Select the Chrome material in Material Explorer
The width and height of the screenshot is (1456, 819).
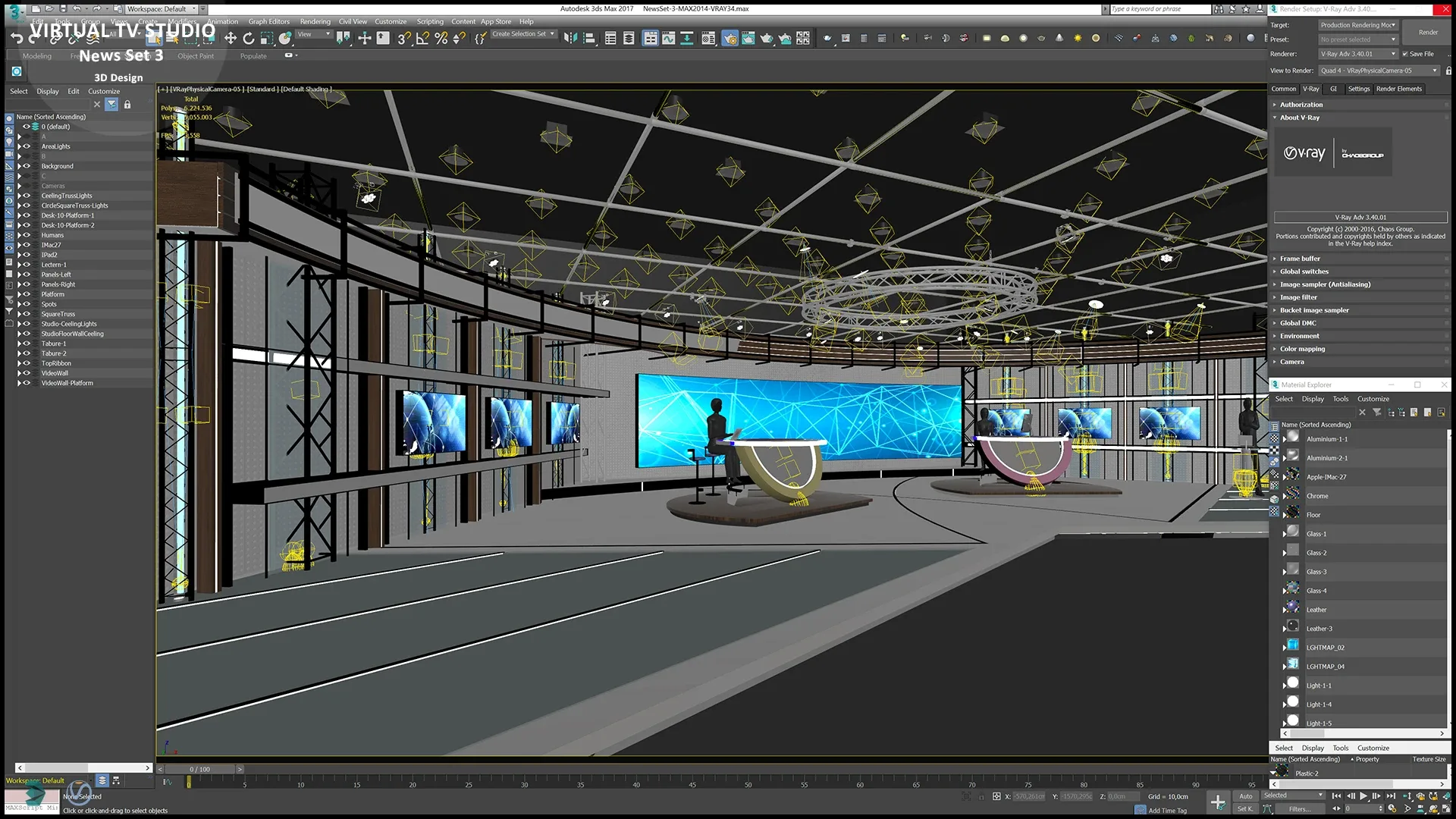pos(1317,495)
